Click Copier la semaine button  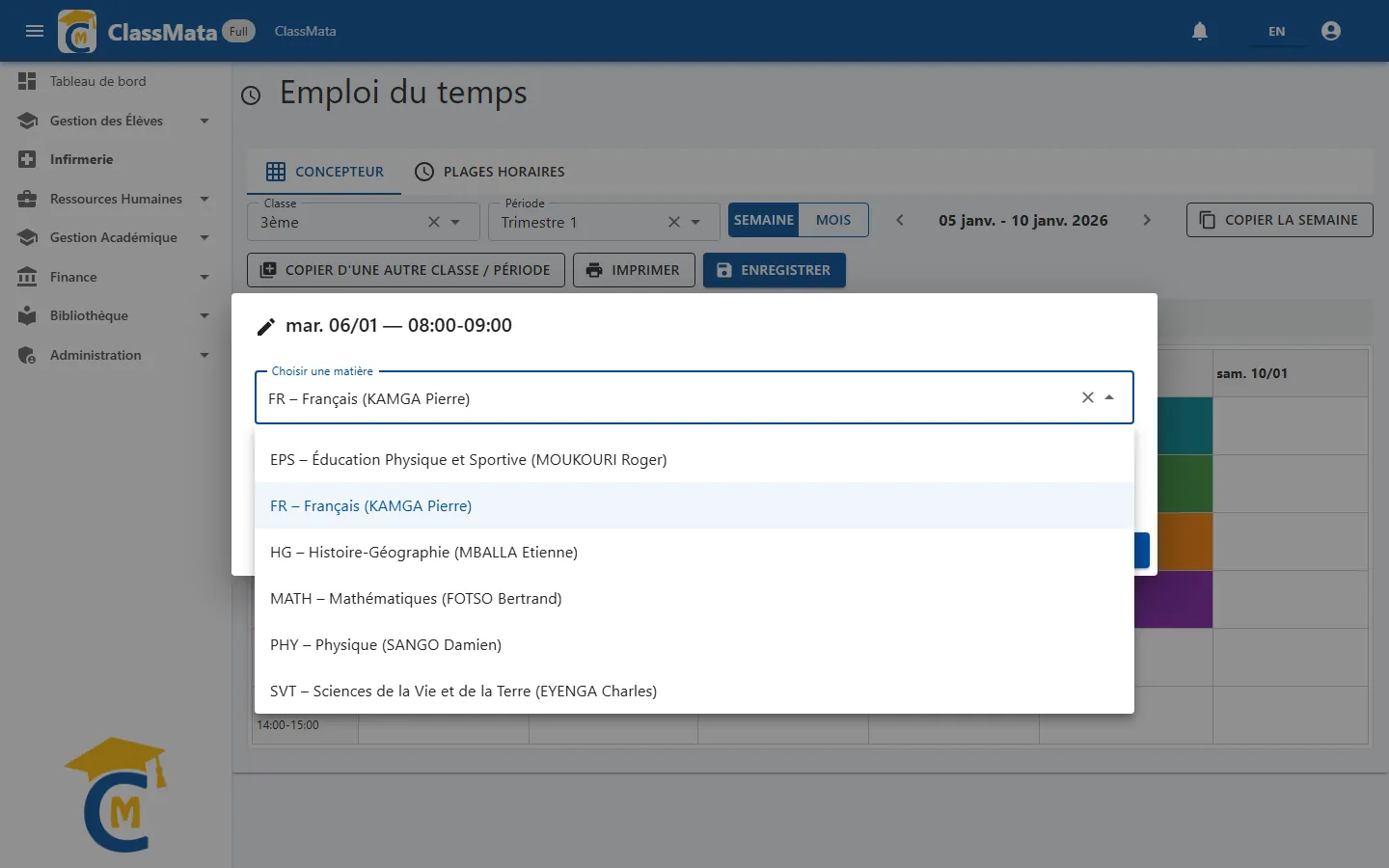[1279, 220]
